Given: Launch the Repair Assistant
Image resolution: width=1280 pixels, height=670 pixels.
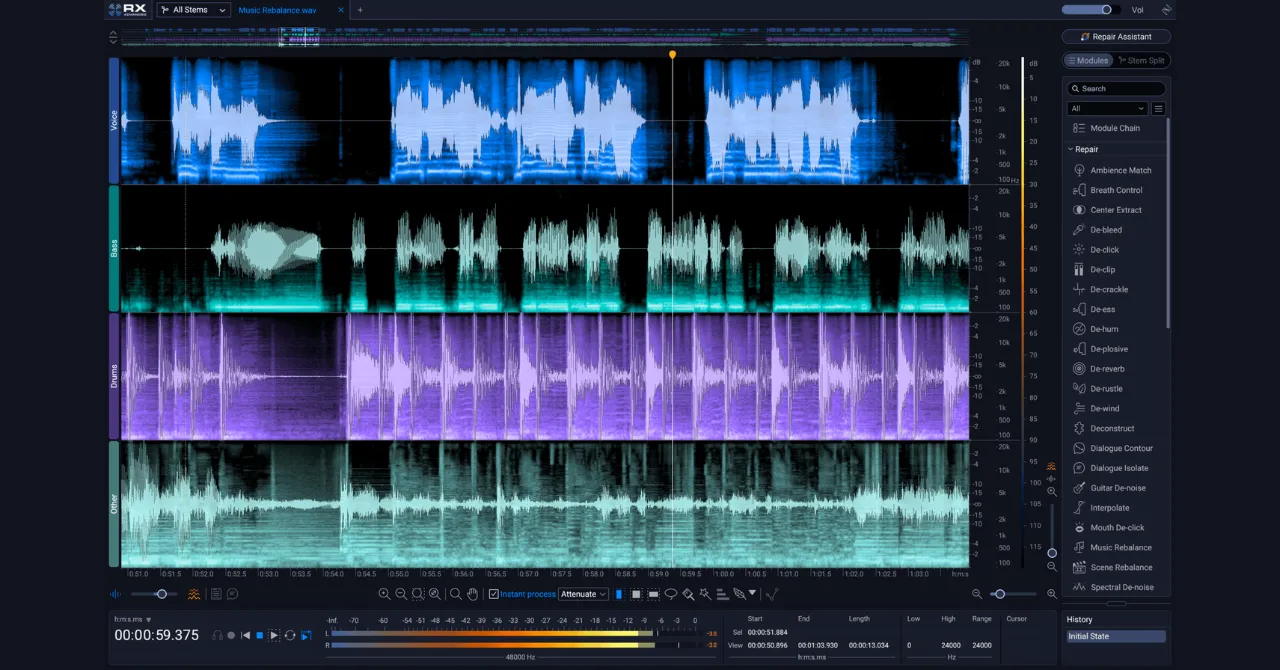Looking at the screenshot, I should (1116, 37).
